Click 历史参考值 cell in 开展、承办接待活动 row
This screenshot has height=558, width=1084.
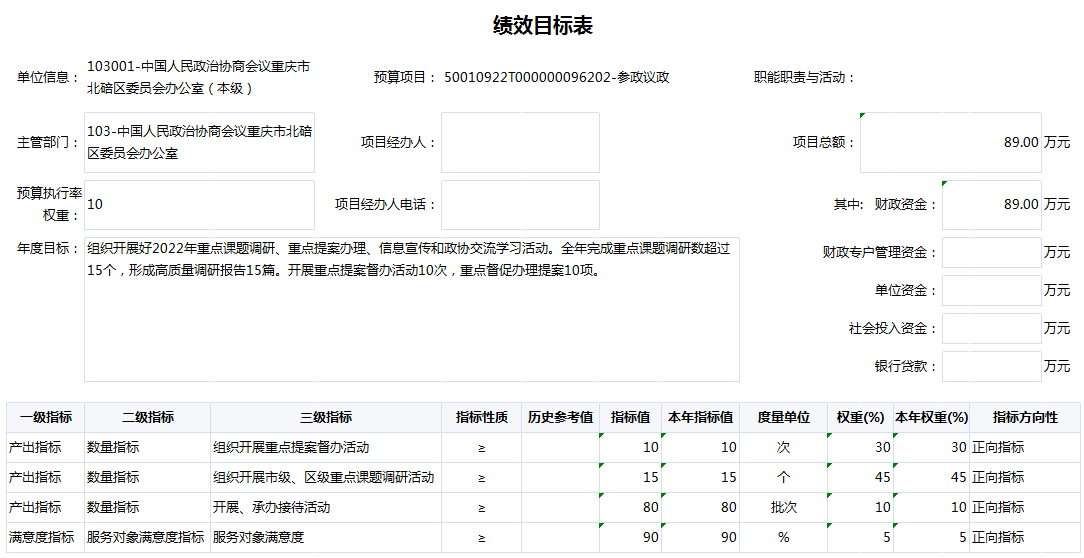pyautogui.click(x=560, y=507)
